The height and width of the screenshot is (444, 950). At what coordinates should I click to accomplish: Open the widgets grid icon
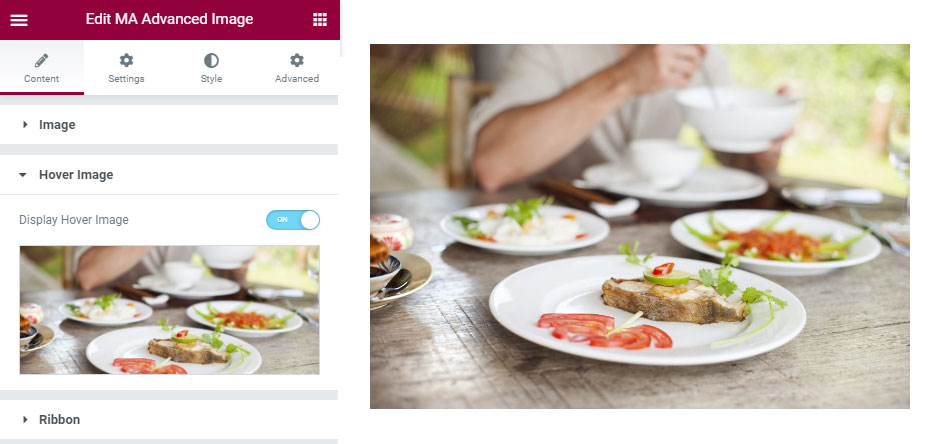point(320,19)
